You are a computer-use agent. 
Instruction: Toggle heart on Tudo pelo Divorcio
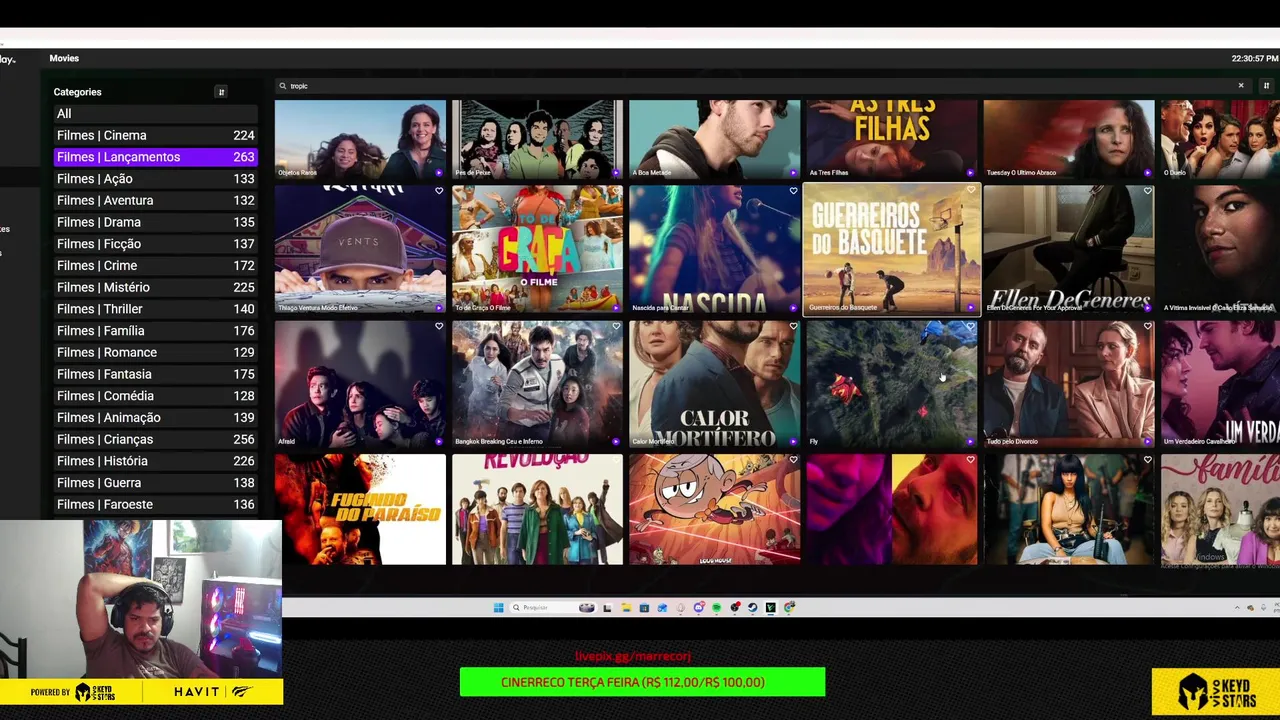[x=1147, y=326]
